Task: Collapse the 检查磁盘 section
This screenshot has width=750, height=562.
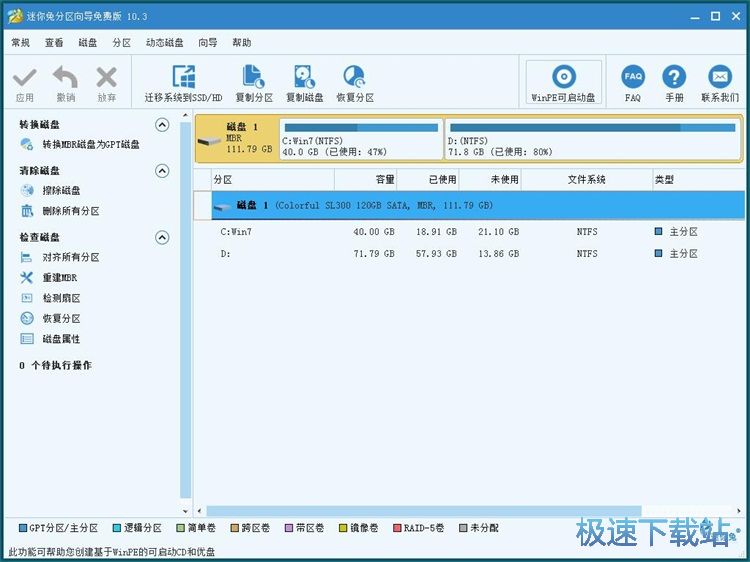Action: coord(162,237)
